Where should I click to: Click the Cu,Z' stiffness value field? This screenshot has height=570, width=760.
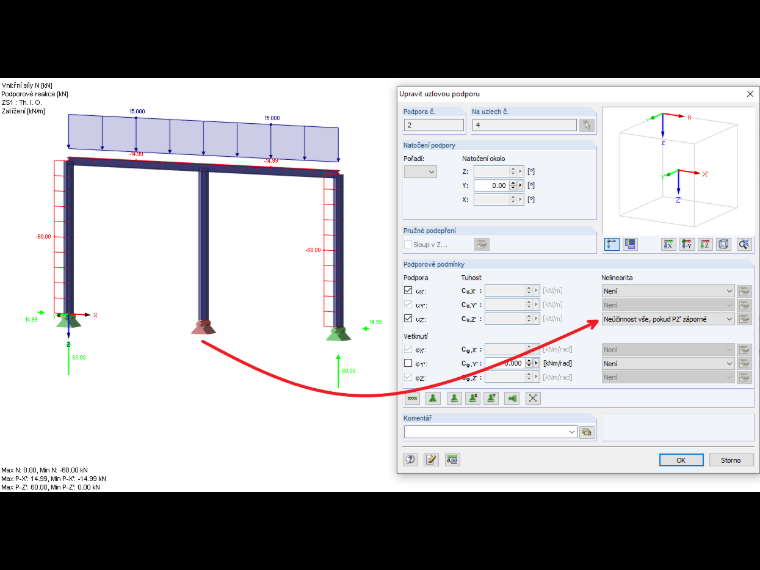tap(505, 318)
